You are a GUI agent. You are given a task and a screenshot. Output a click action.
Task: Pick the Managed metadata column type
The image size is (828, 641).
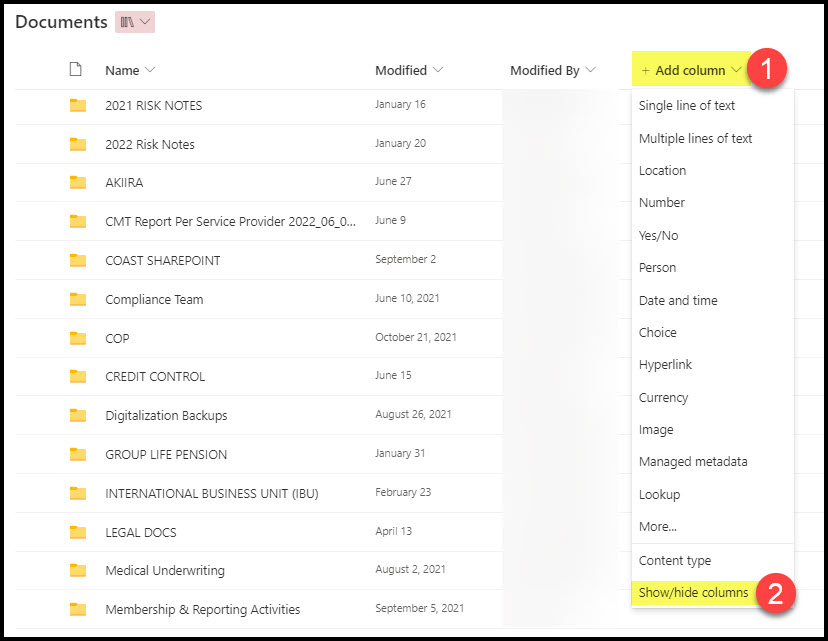693,462
